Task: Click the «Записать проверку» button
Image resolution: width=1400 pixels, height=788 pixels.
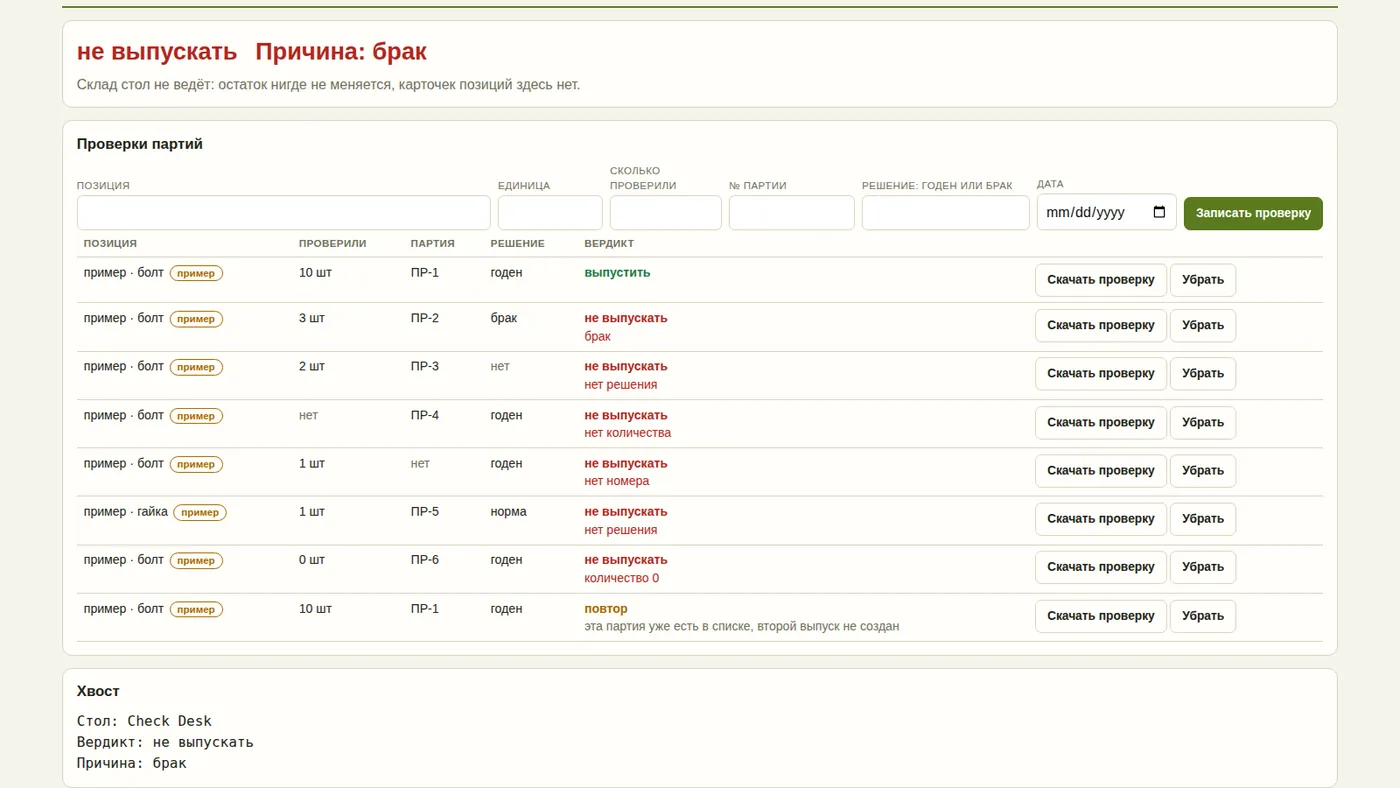Action: point(1253,213)
